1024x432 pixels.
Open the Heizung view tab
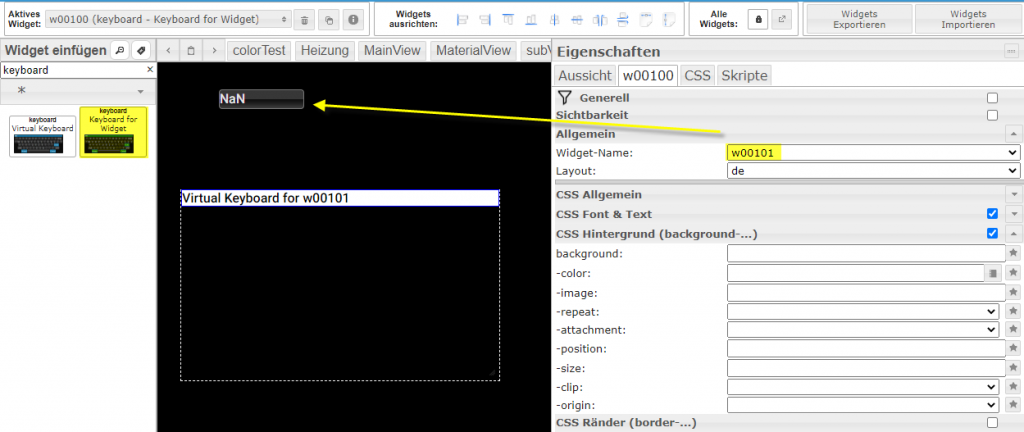click(x=325, y=50)
